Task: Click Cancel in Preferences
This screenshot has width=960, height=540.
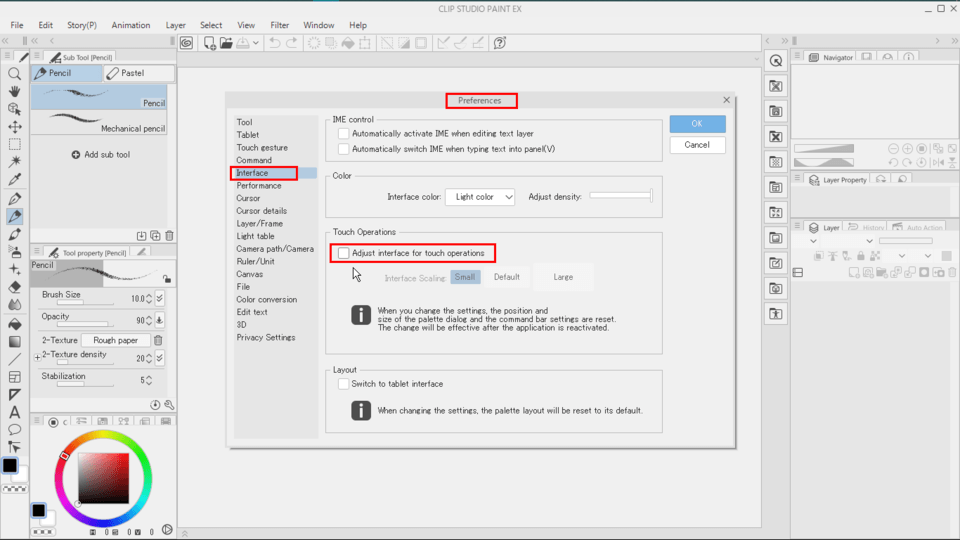Action: 697,145
